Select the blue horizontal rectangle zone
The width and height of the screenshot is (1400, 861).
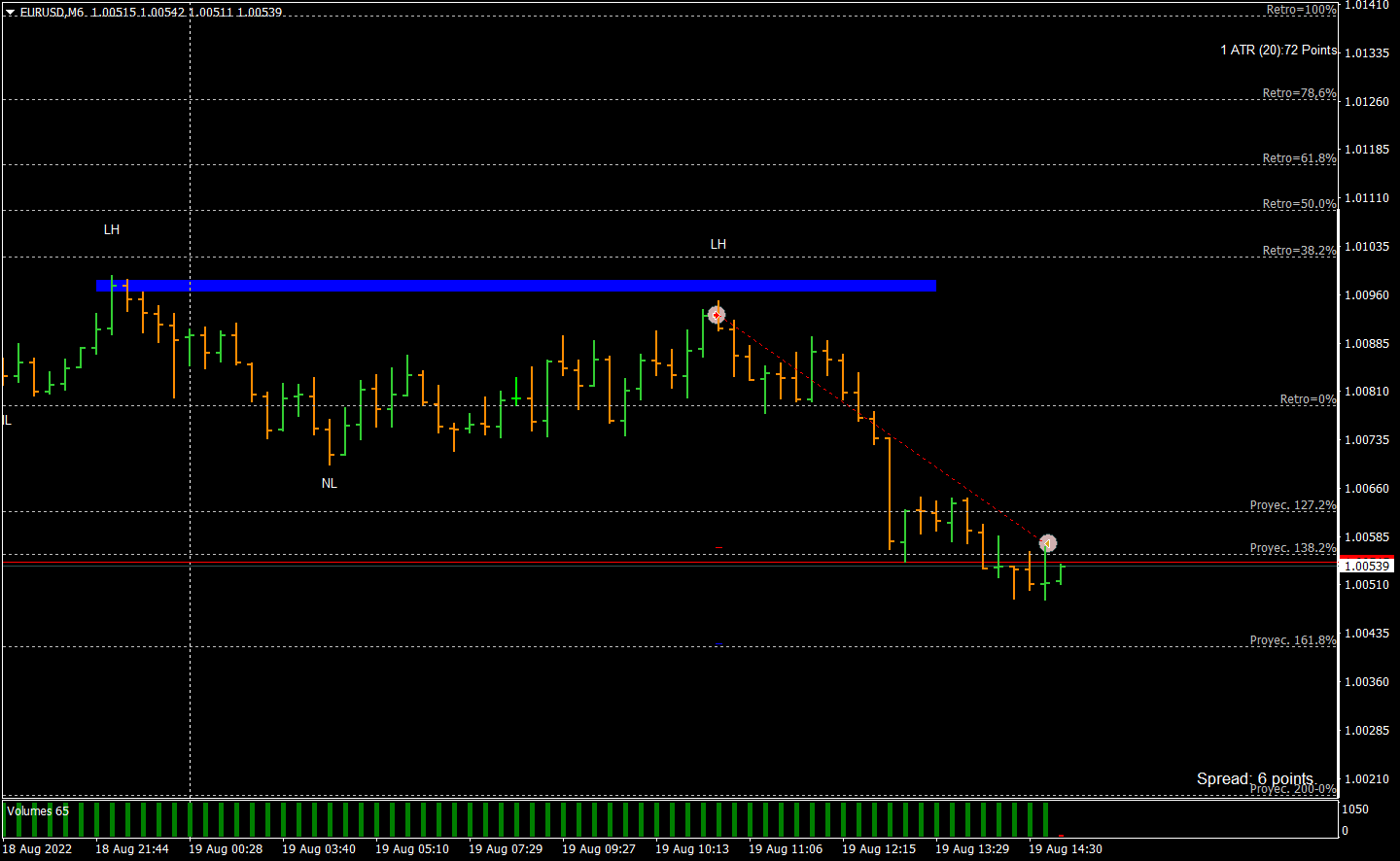point(516,286)
